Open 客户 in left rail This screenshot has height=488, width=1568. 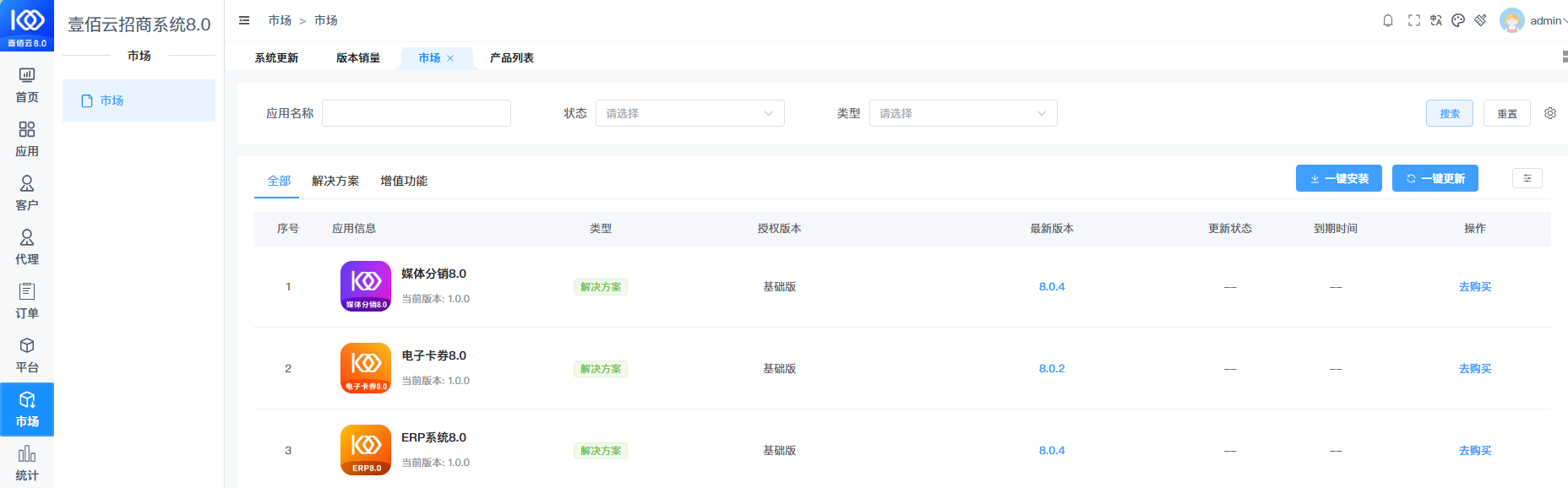(x=27, y=193)
